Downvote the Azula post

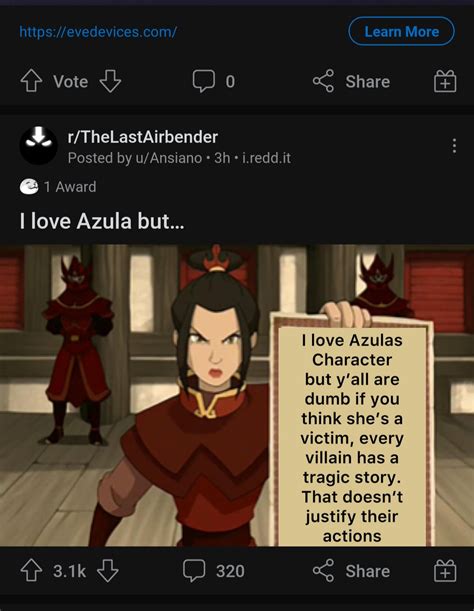coord(108,570)
